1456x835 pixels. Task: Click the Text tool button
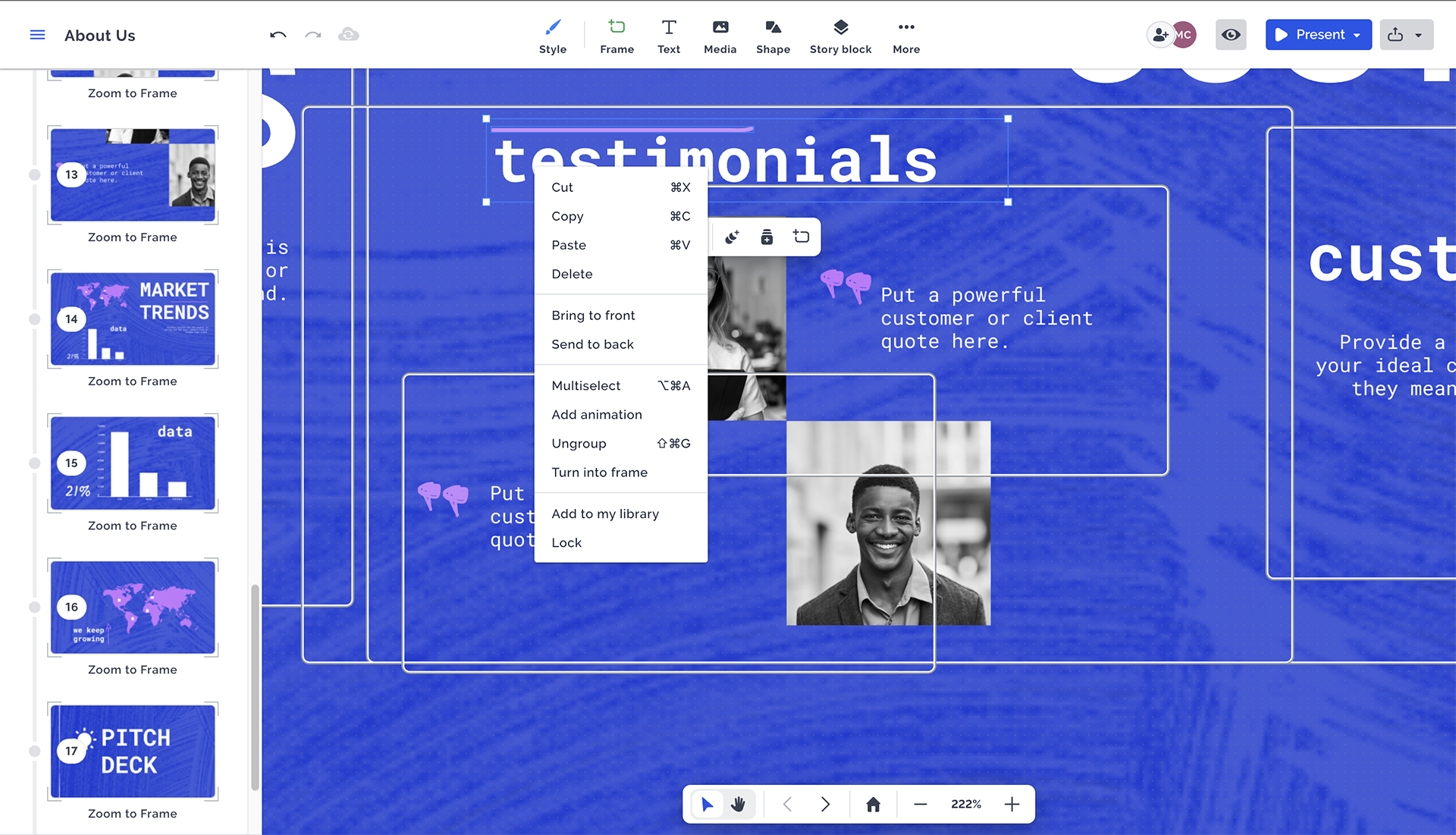668,36
